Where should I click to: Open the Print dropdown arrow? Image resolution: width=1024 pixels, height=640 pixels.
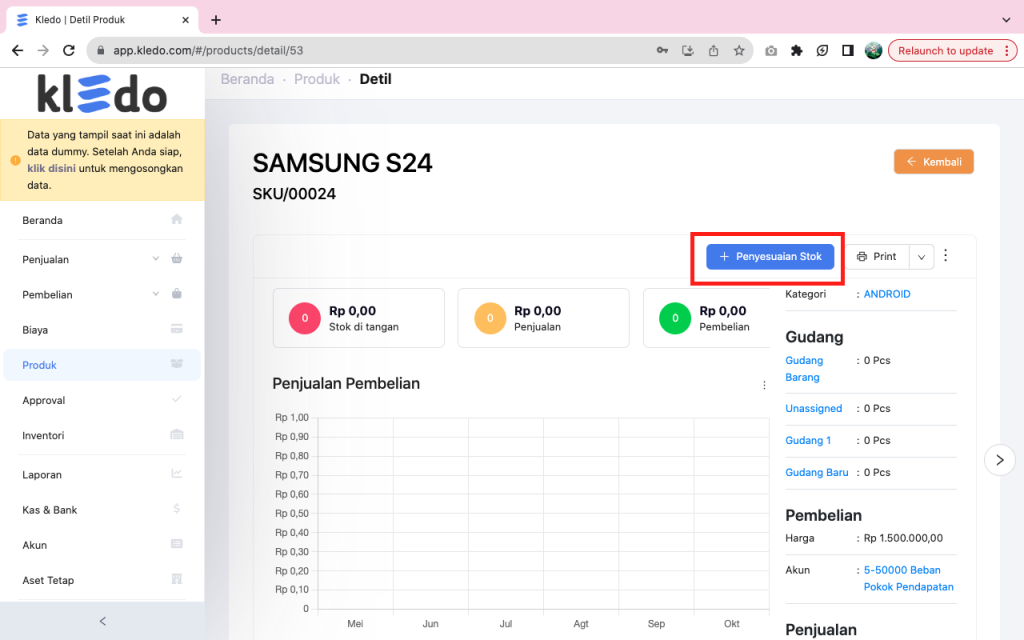(921, 257)
